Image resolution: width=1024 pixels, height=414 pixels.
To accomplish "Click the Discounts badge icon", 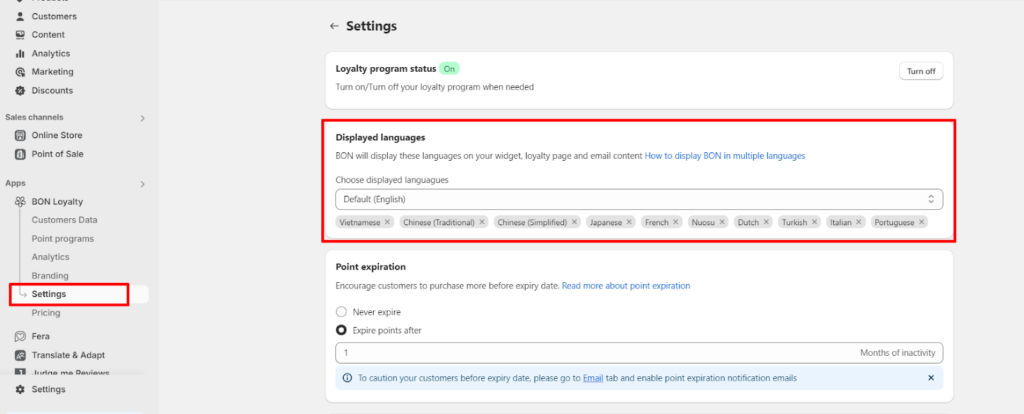I will 20,91.
